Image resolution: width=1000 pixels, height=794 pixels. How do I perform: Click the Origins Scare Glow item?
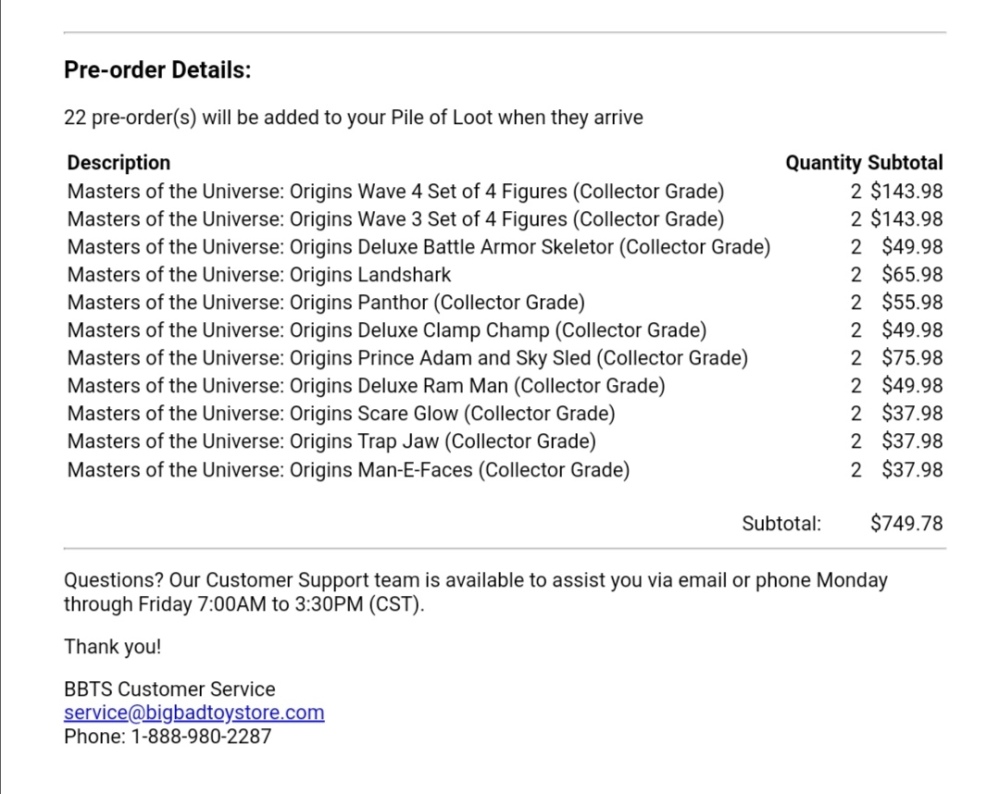click(x=341, y=413)
